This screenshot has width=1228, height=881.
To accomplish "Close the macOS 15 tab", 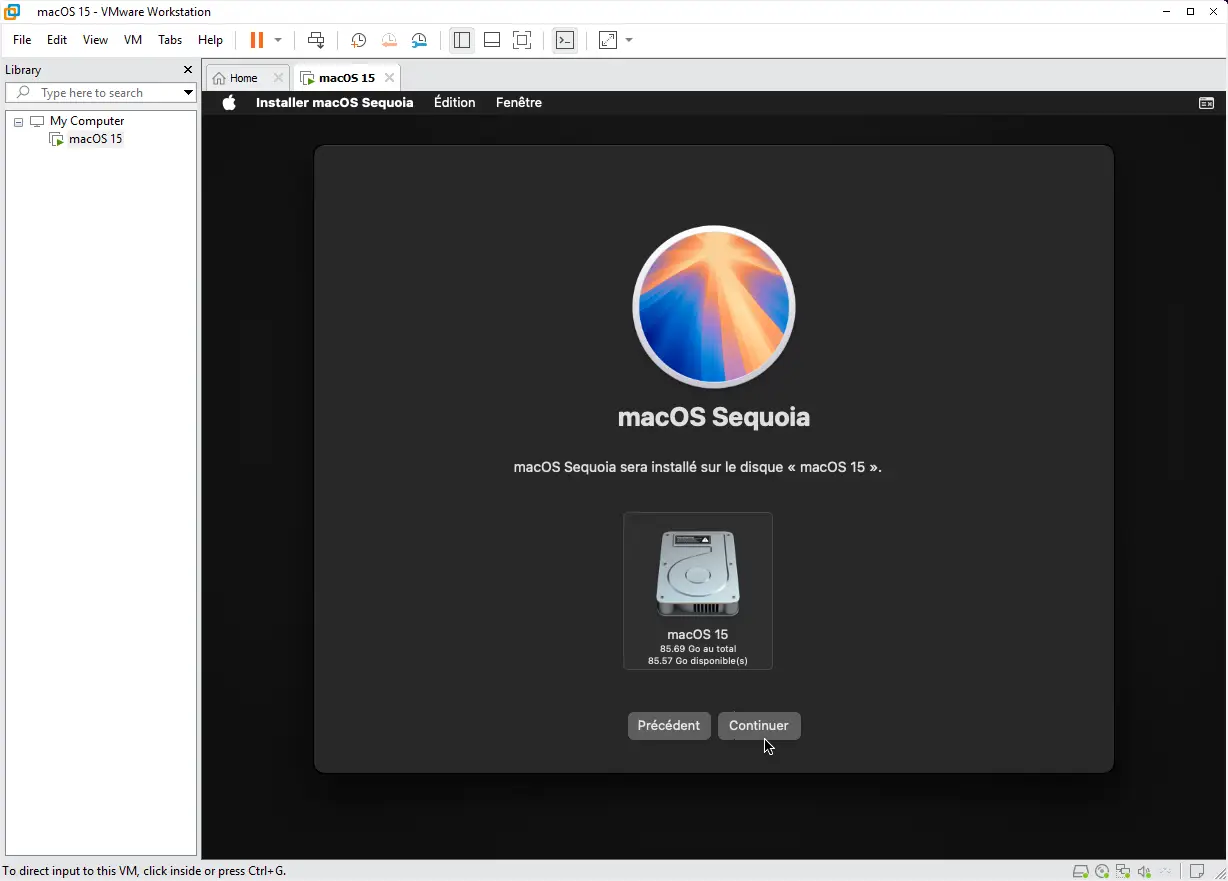I will tap(389, 78).
